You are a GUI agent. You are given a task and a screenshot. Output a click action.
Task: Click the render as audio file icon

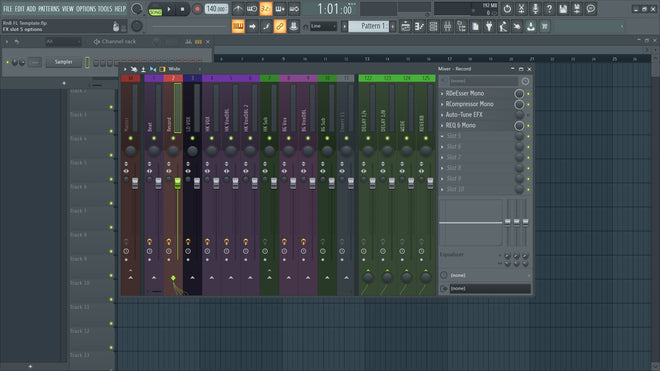(x=577, y=9)
